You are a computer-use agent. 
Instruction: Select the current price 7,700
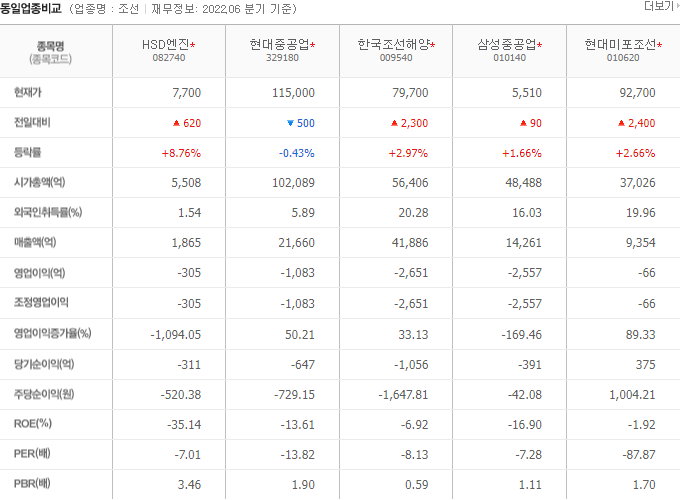tap(186, 93)
